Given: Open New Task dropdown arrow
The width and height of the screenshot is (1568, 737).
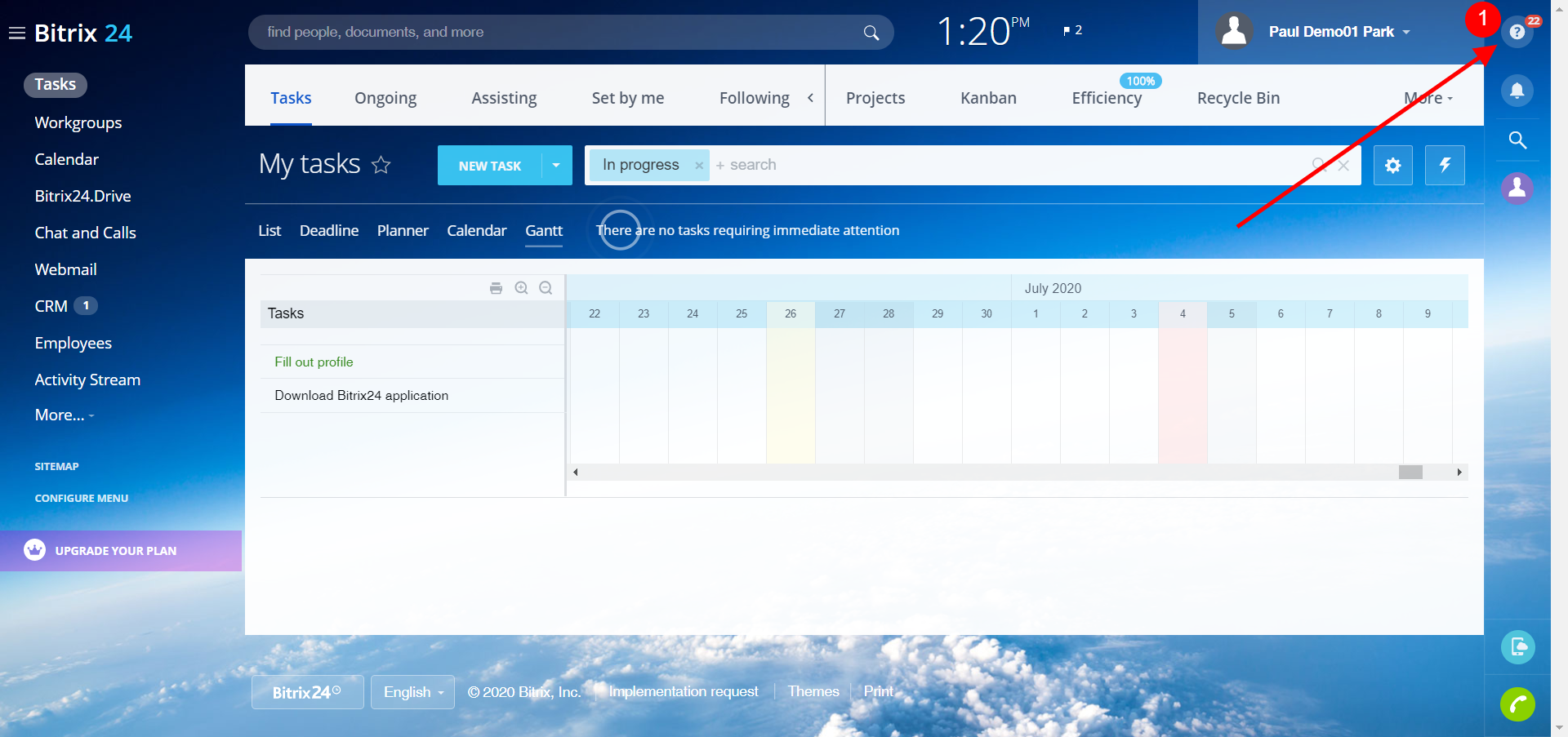Looking at the screenshot, I should pyautogui.click(x=556, y=166).
